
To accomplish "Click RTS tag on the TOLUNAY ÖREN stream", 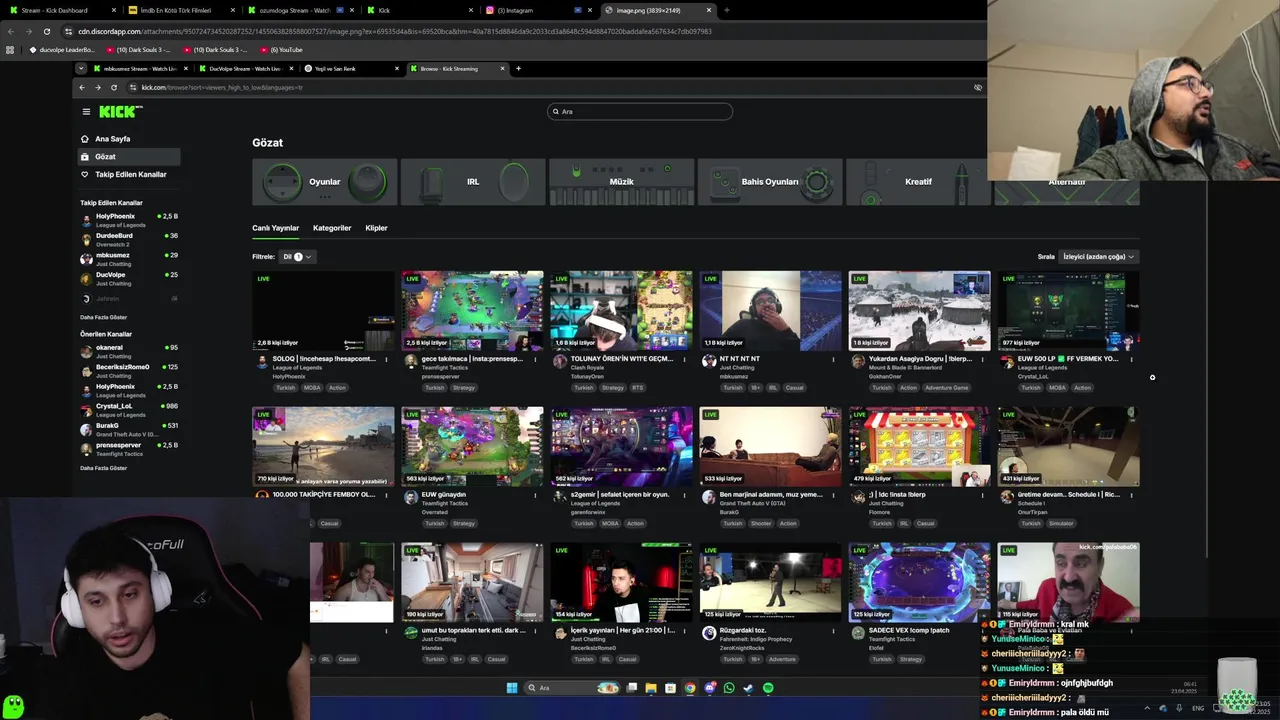I will coord(637,388).
